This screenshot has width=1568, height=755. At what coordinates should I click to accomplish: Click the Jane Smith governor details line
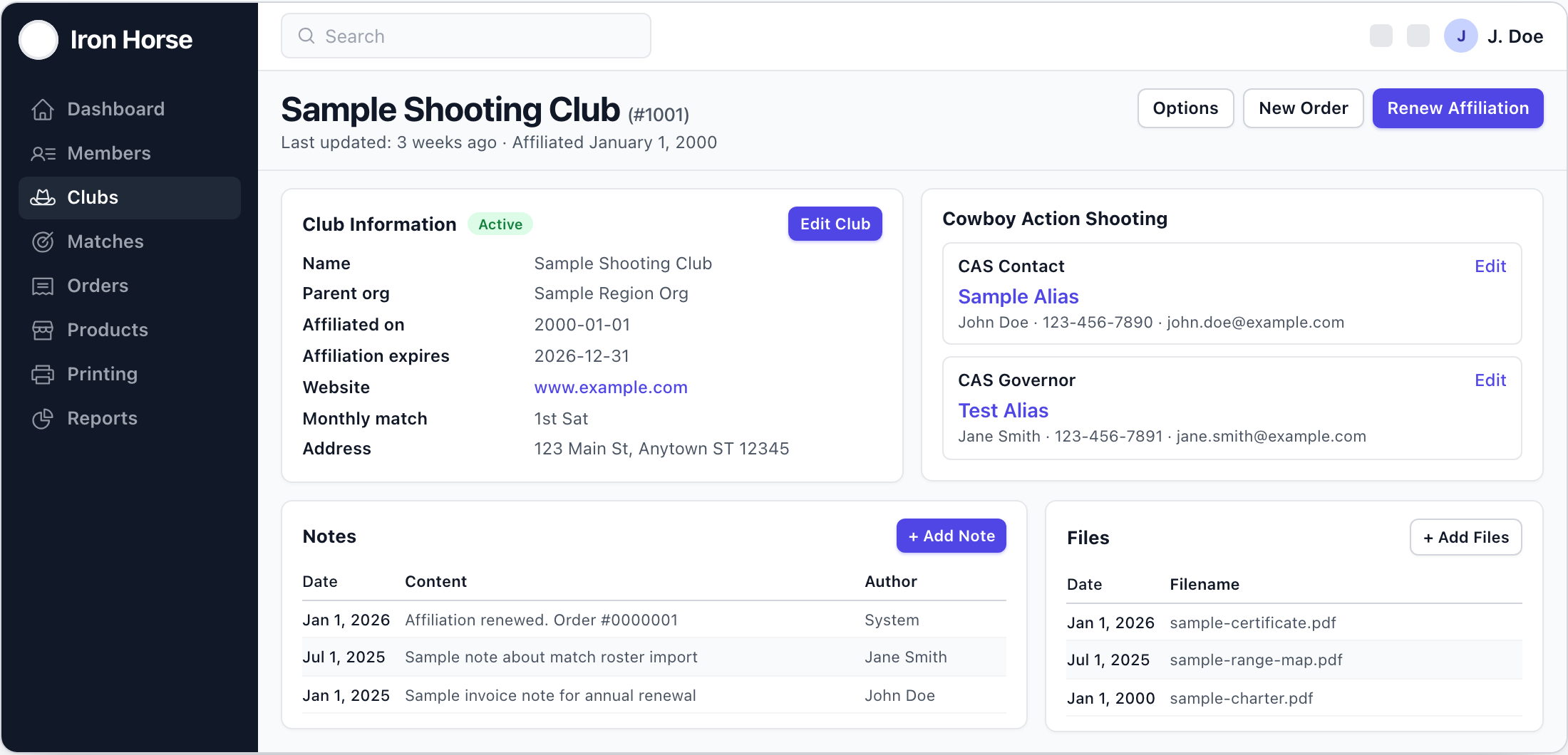click(1162, 436)
